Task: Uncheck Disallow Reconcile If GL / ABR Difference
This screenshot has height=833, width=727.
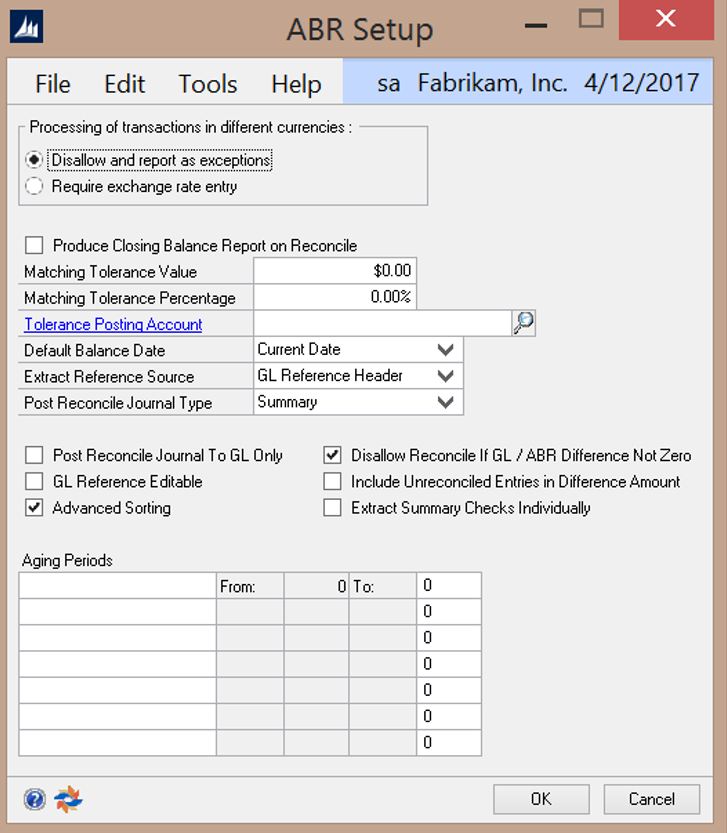Action: [333, 456]
